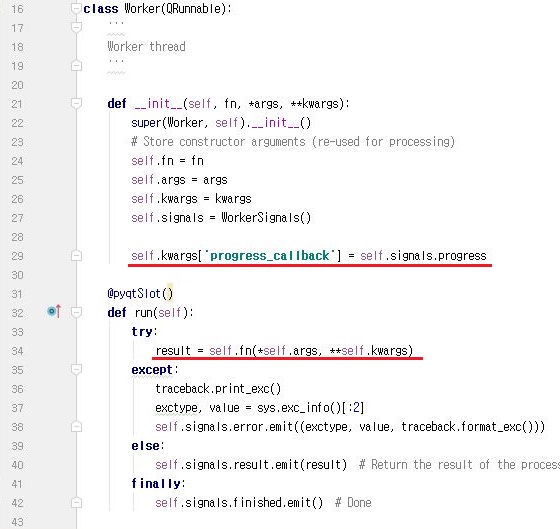Click 'exctype' variable on line 37
The height and width of the screenshot is (529, 560).
click(x=176, y=408)
